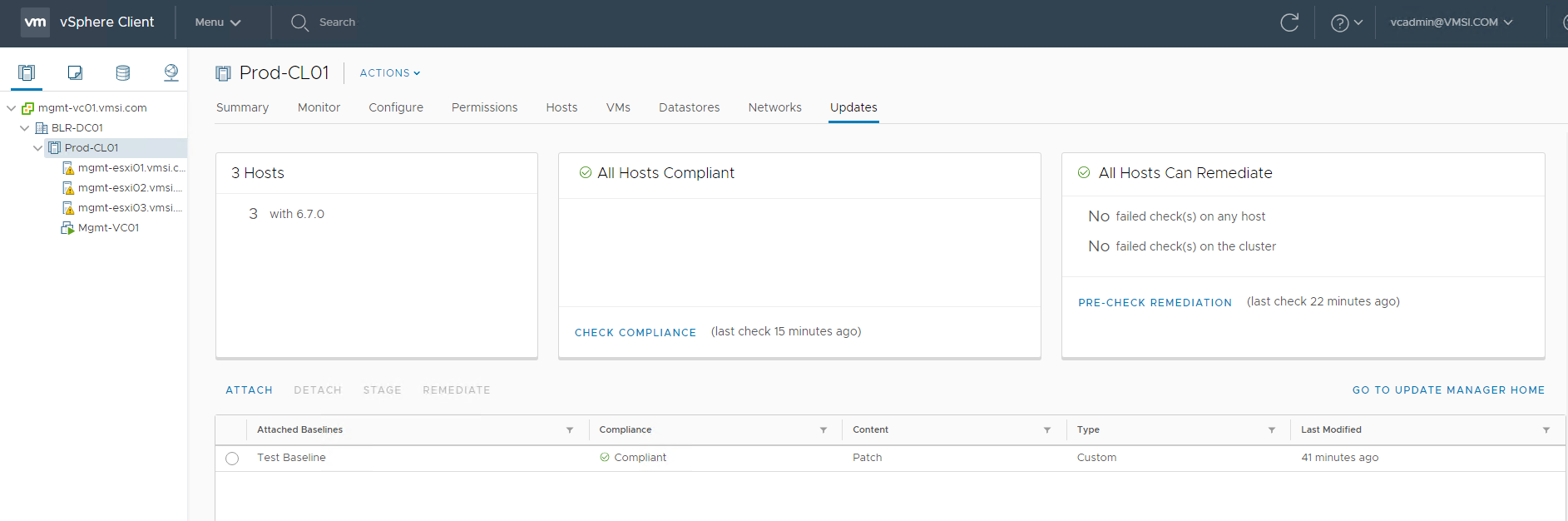The width and height of the screenshot is (1568, 521).
Task: Open the Hosts and Clusters inventory view
Action: (x=27, y=73)
